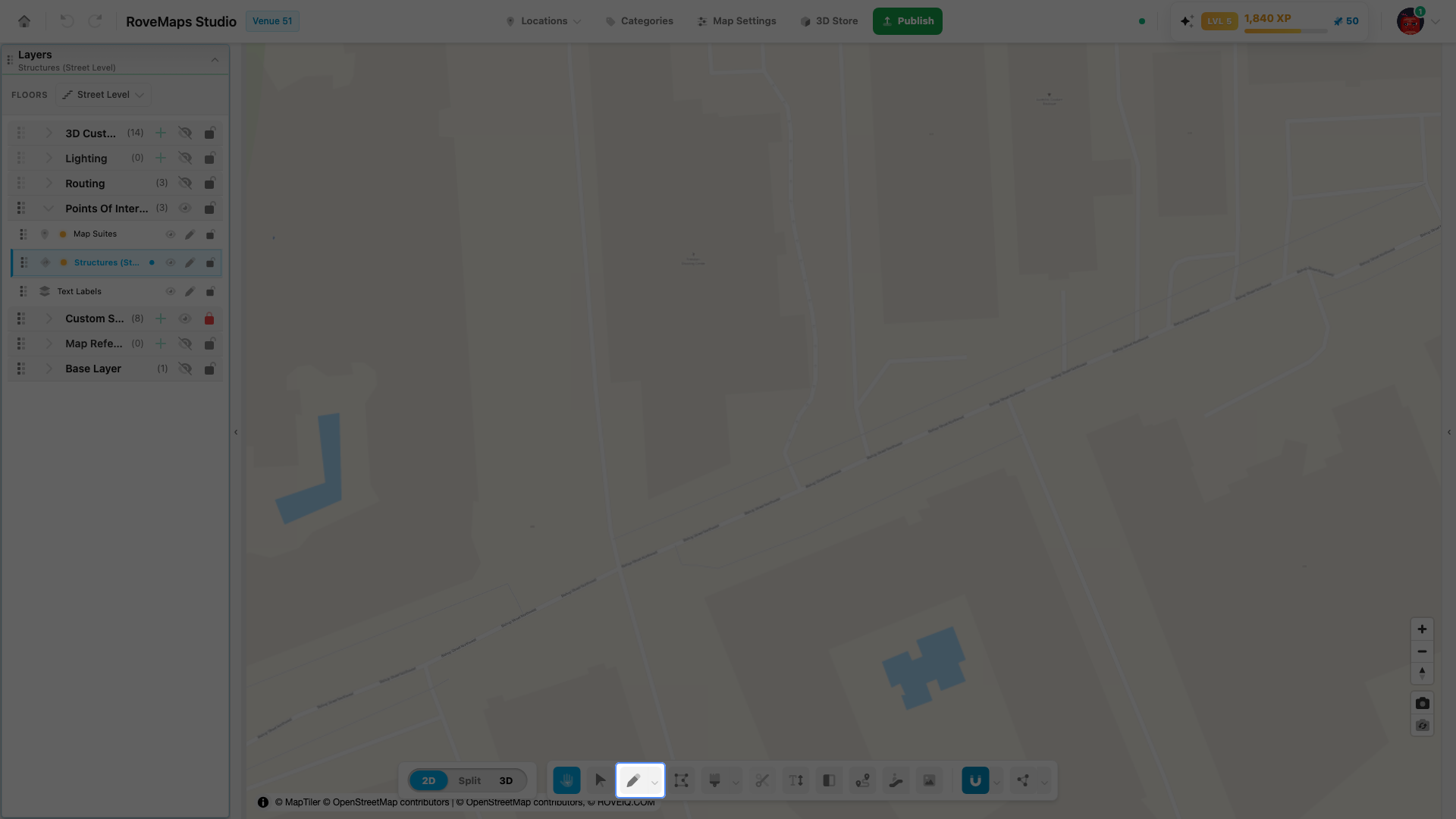
Task: Open the Categories menu
Action: point(639,21)
